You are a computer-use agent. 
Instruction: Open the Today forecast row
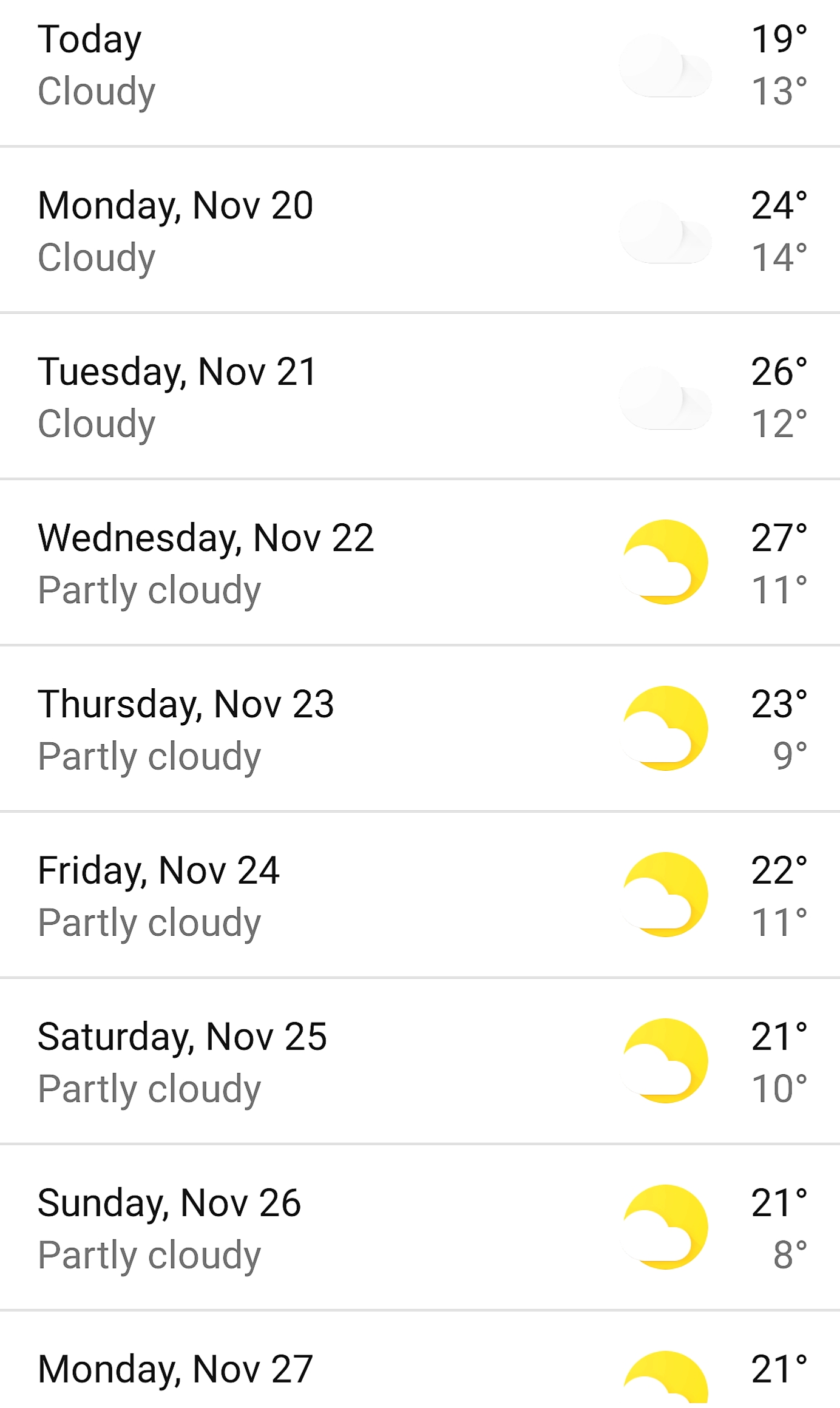point(420,73)
